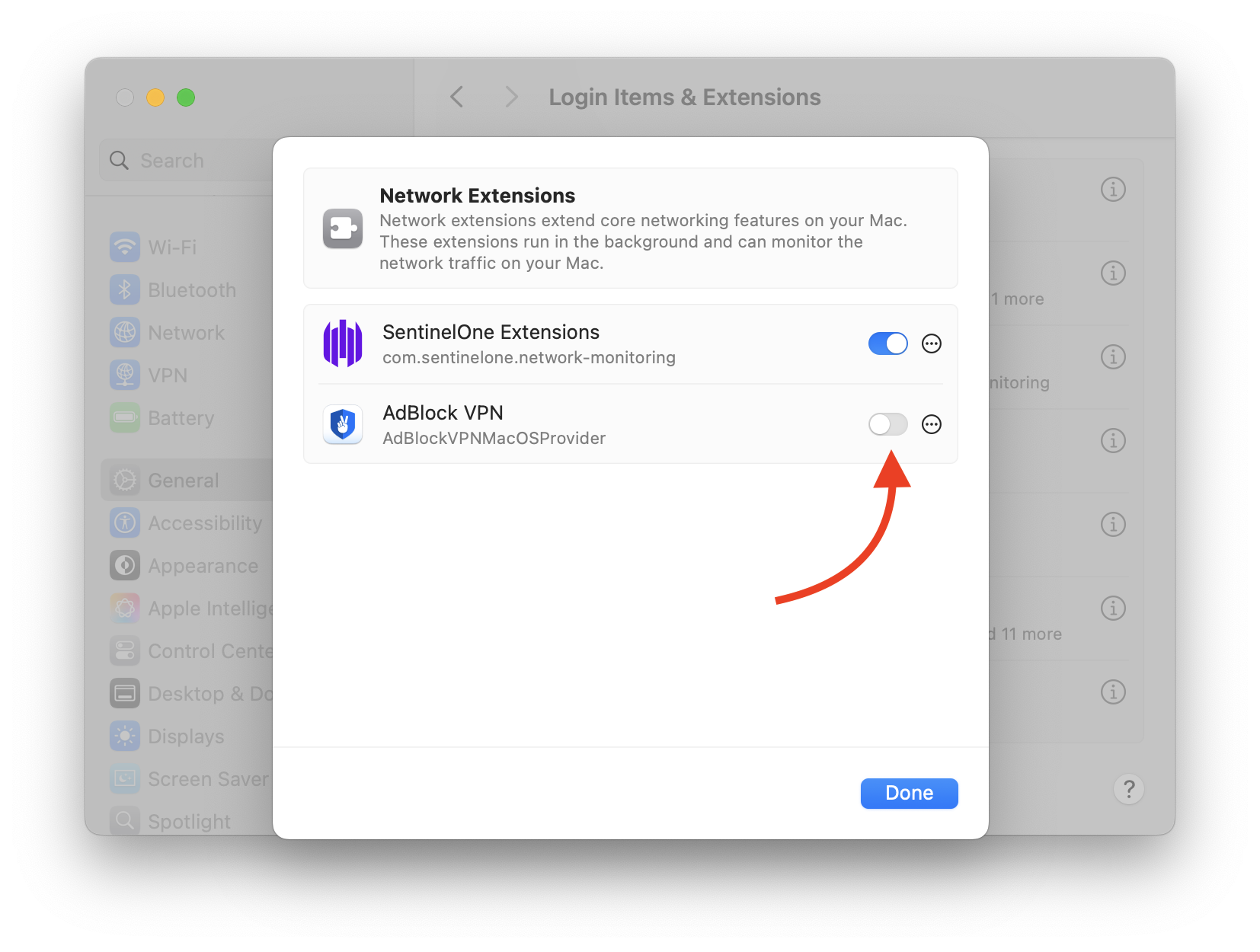Click the Displays icon in sidebar
The height and width of the screenshot is (952, 1260).
125,736
